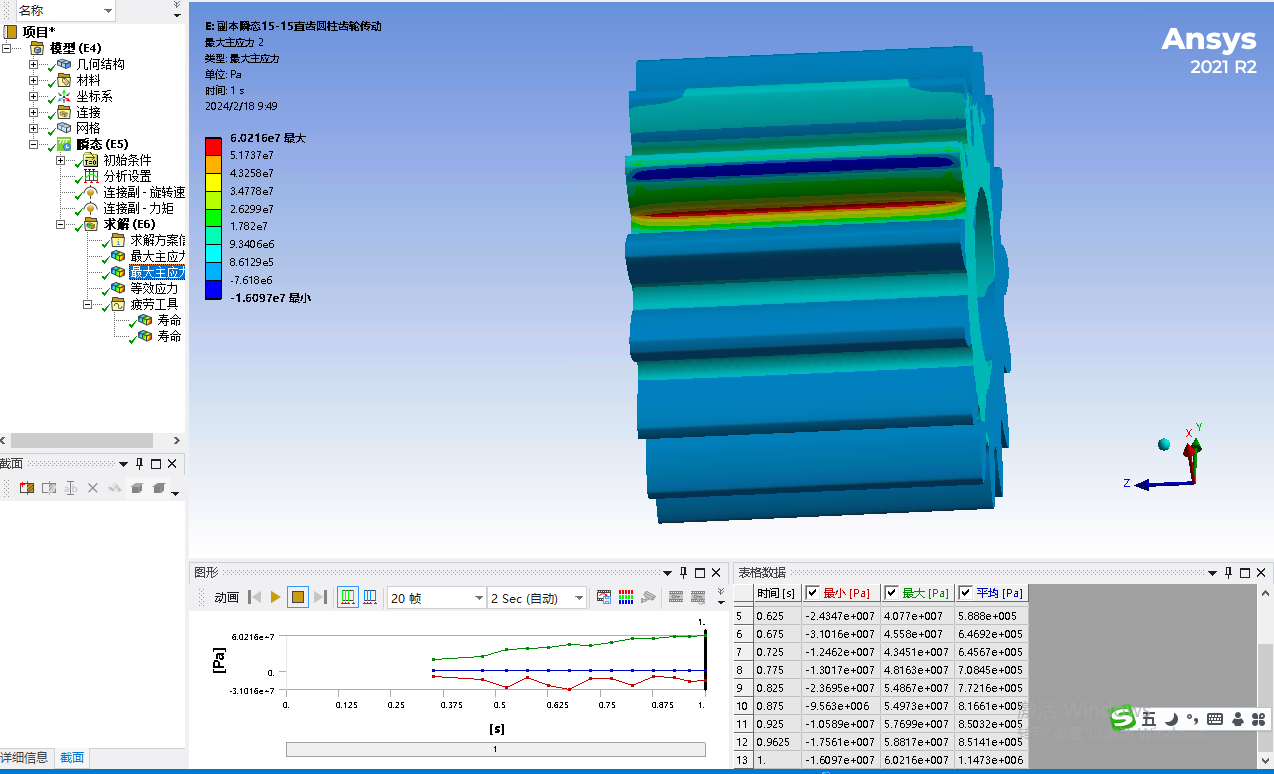Click the cyan ISO view ball
1274x774 pixels.
pos(1164,444)
